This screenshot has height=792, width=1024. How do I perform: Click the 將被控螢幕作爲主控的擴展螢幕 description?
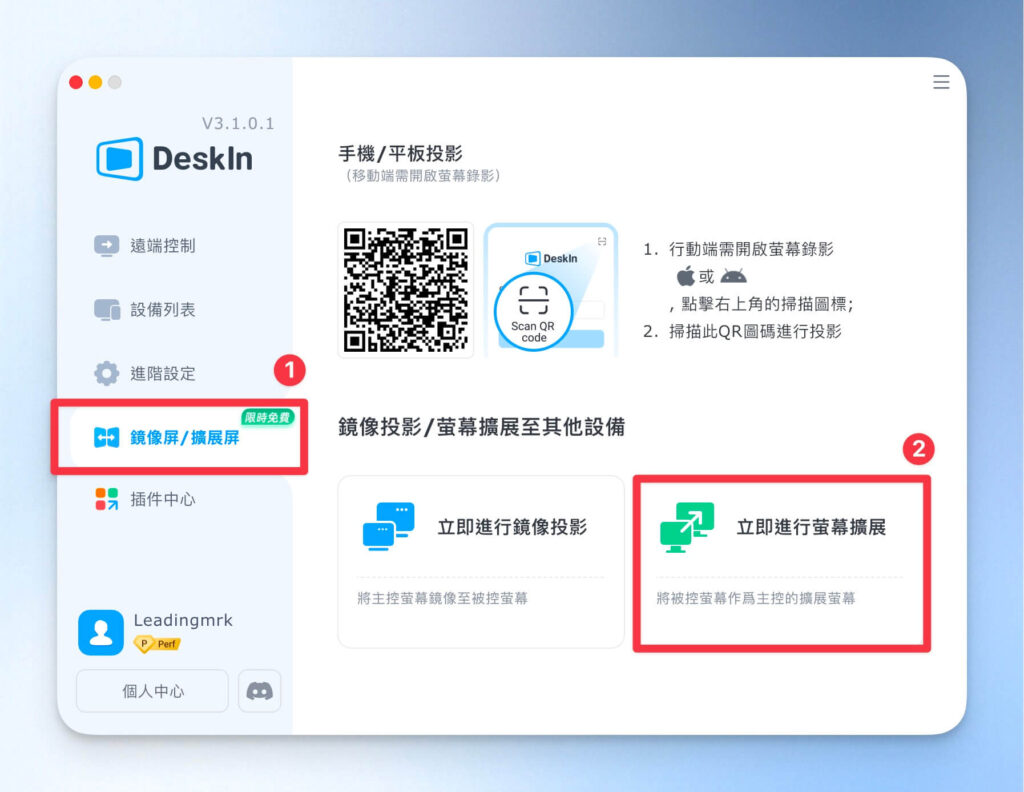click(756, 598)
